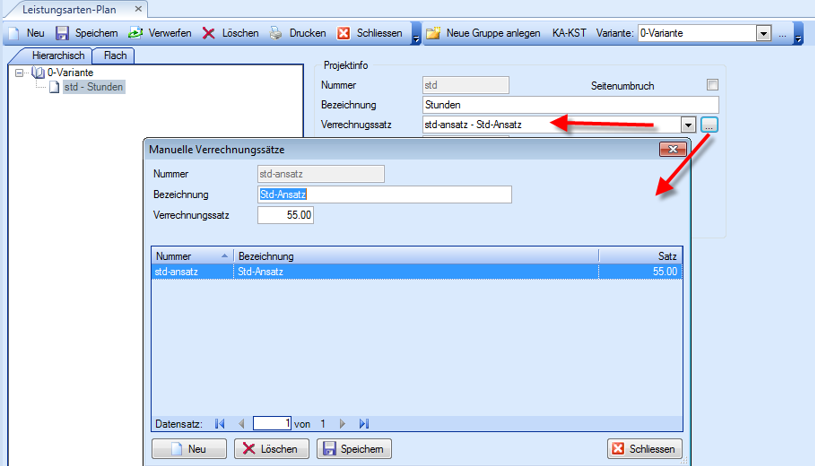815x466 pixels.
Task: Click Verwerfen in the top toolbar
Action: coord(160,33)
